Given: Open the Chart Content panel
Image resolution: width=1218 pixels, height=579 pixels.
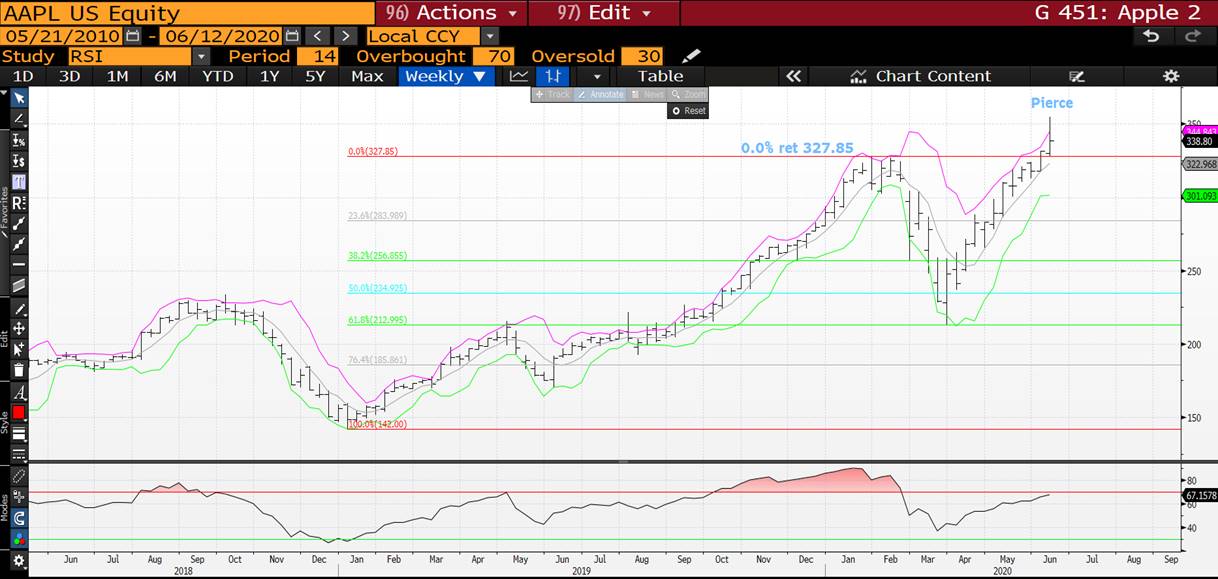Looking at the screenshot, I should (920, 76).
